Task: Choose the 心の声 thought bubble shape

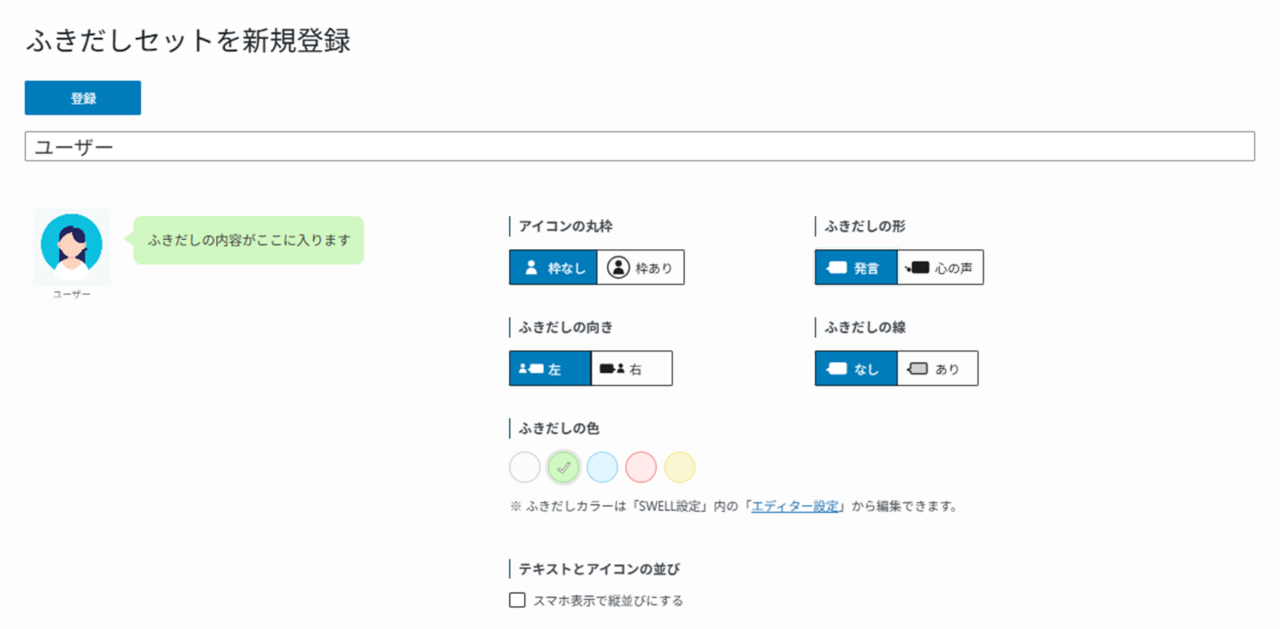Action: (x=941, y=268)
